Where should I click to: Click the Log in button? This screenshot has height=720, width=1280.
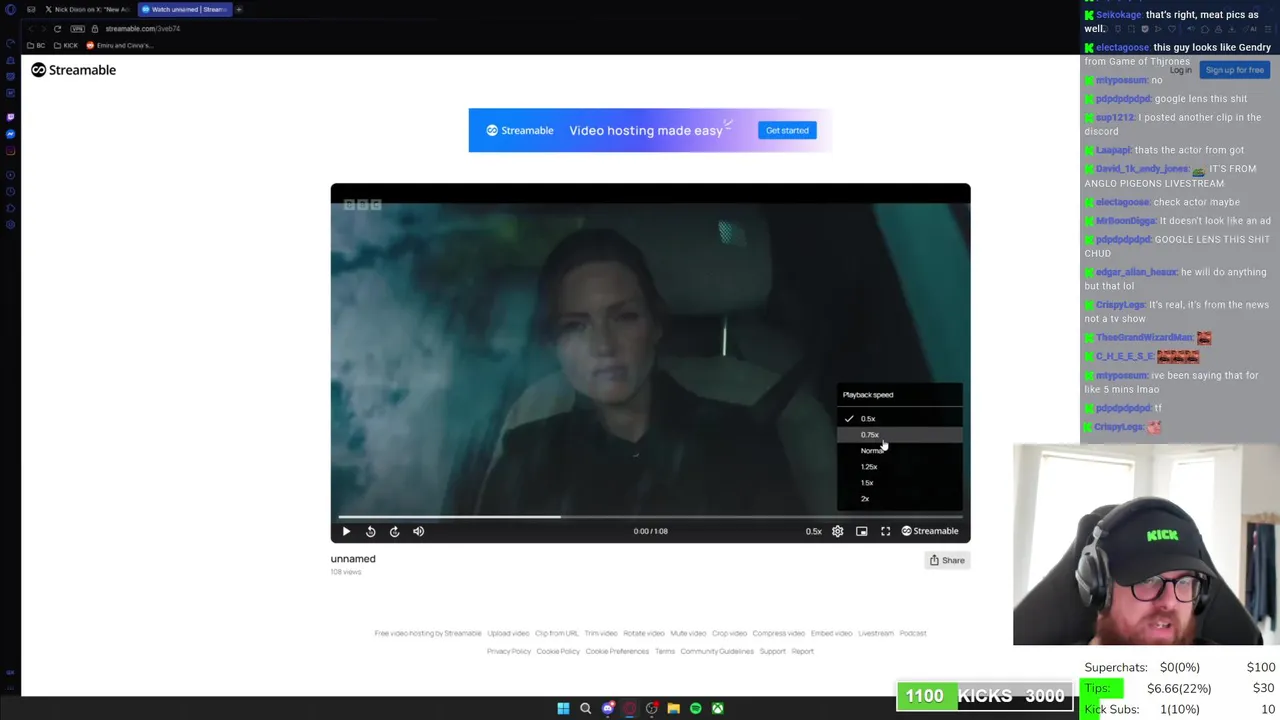pos(1181,70)
